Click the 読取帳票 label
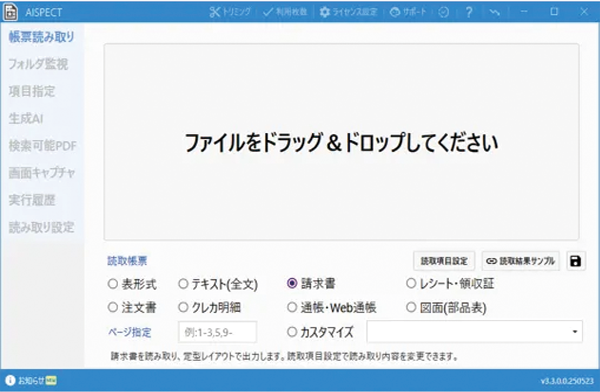Viewport: 600px width, 392px height. click(127, 261)
